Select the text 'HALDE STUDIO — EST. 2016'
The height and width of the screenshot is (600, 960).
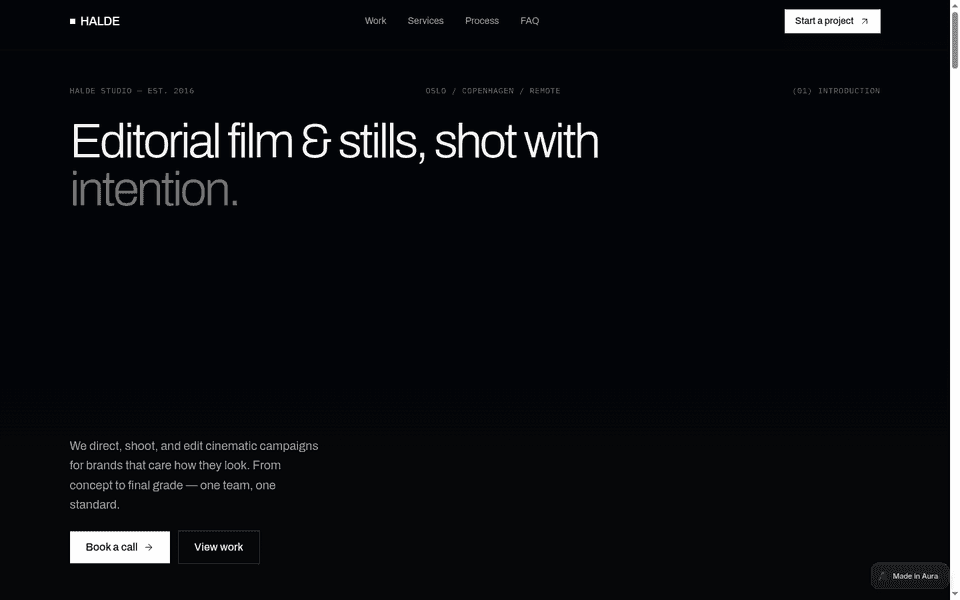pyautogui.click(x=132, y=91)
